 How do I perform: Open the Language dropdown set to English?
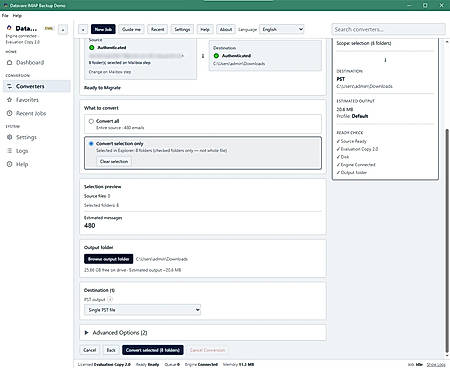pyautogui.click(x=282, y=29)
